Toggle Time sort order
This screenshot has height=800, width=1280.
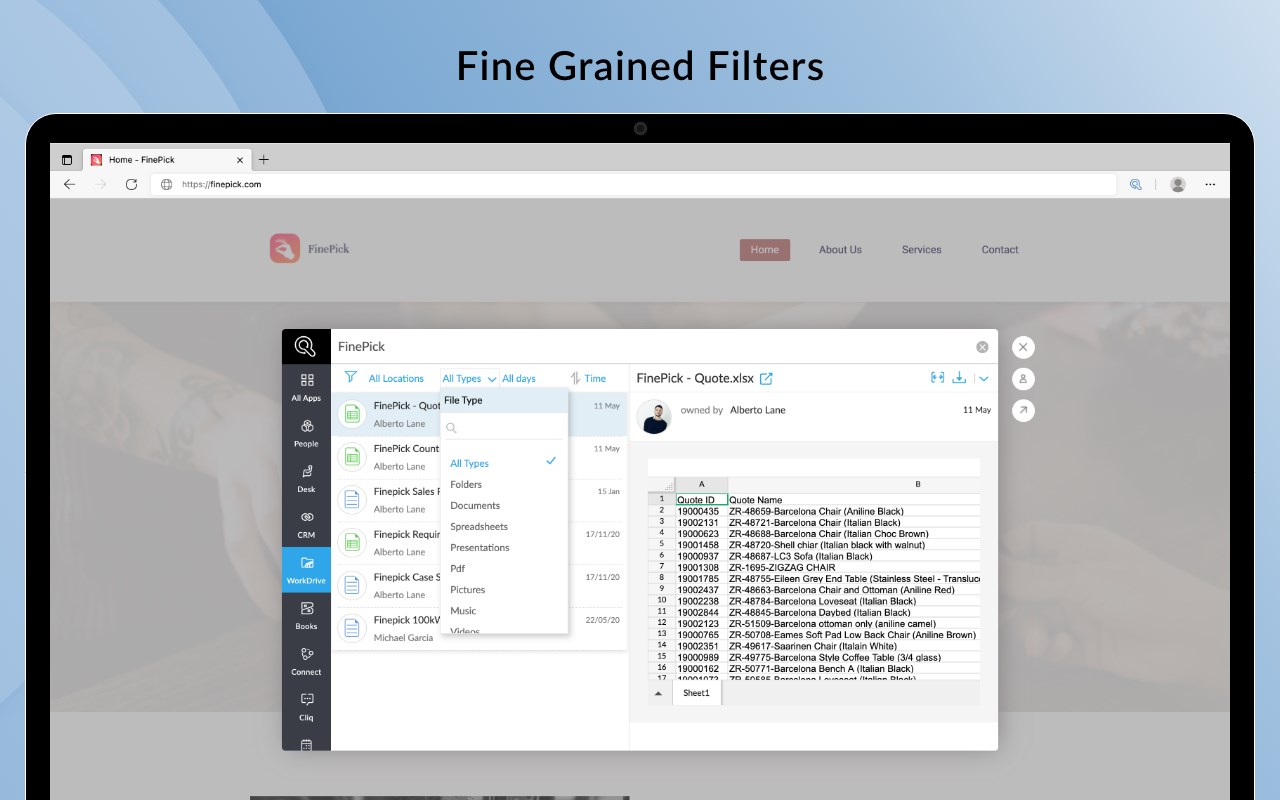click(588, 378)
